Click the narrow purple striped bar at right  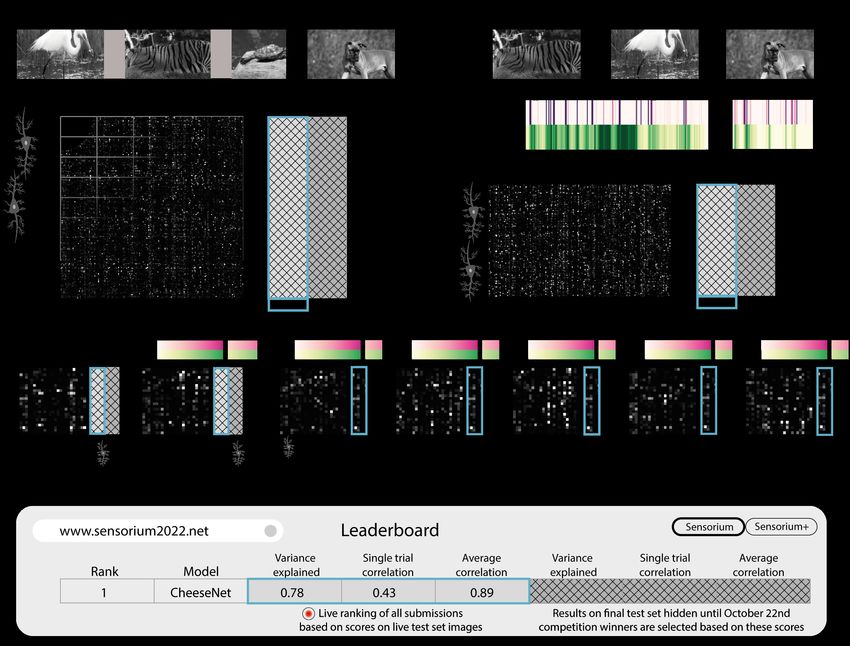[772, 112]
